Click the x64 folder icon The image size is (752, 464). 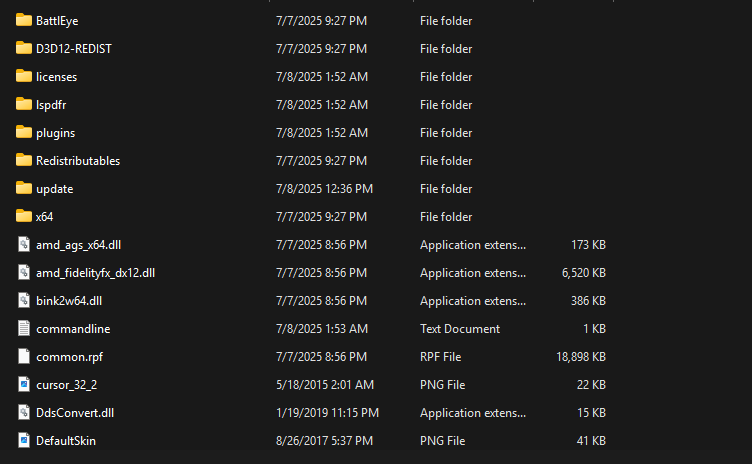pos(25,216)
